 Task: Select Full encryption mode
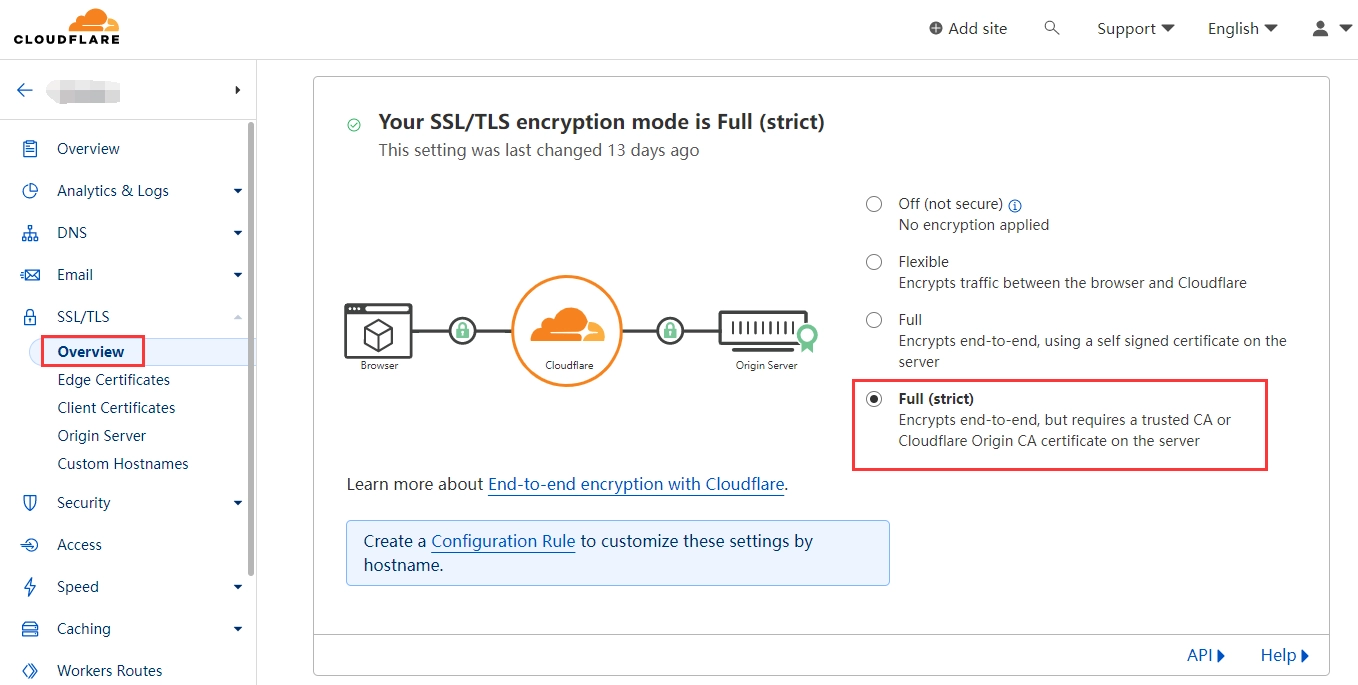click(x=873, y=319)
